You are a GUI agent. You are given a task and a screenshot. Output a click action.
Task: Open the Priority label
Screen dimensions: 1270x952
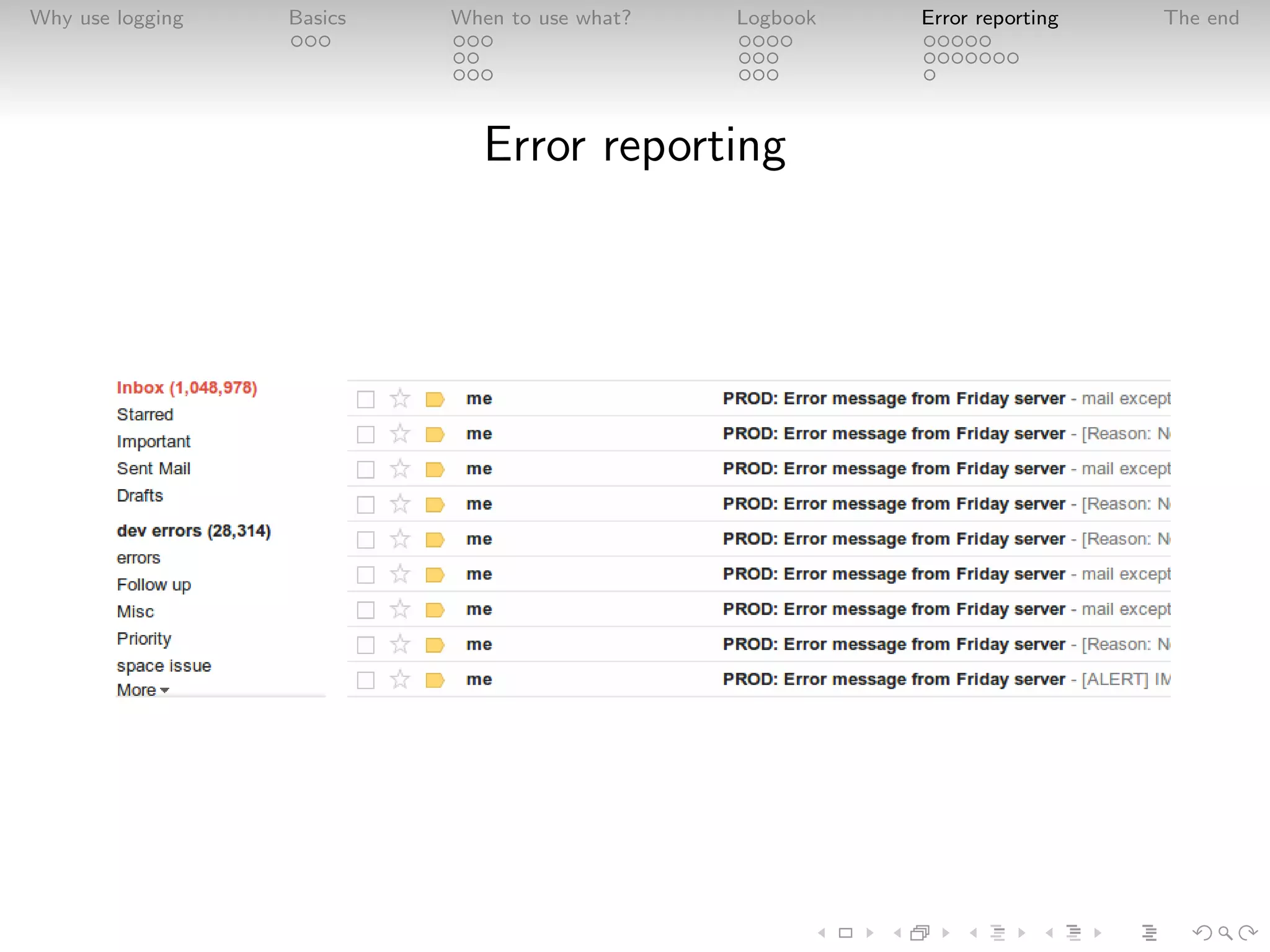click(144, 639)
